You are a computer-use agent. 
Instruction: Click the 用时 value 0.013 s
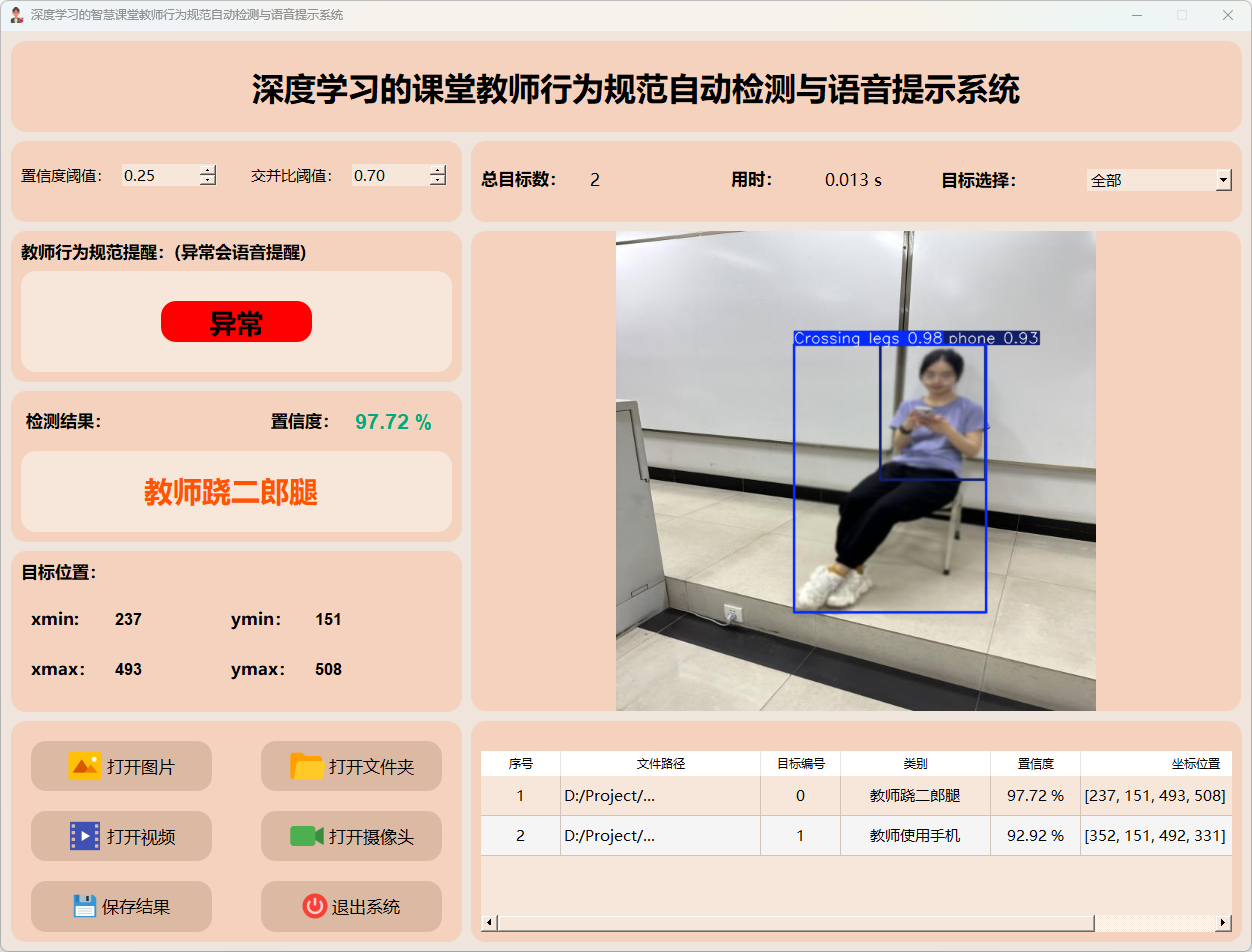853,180
